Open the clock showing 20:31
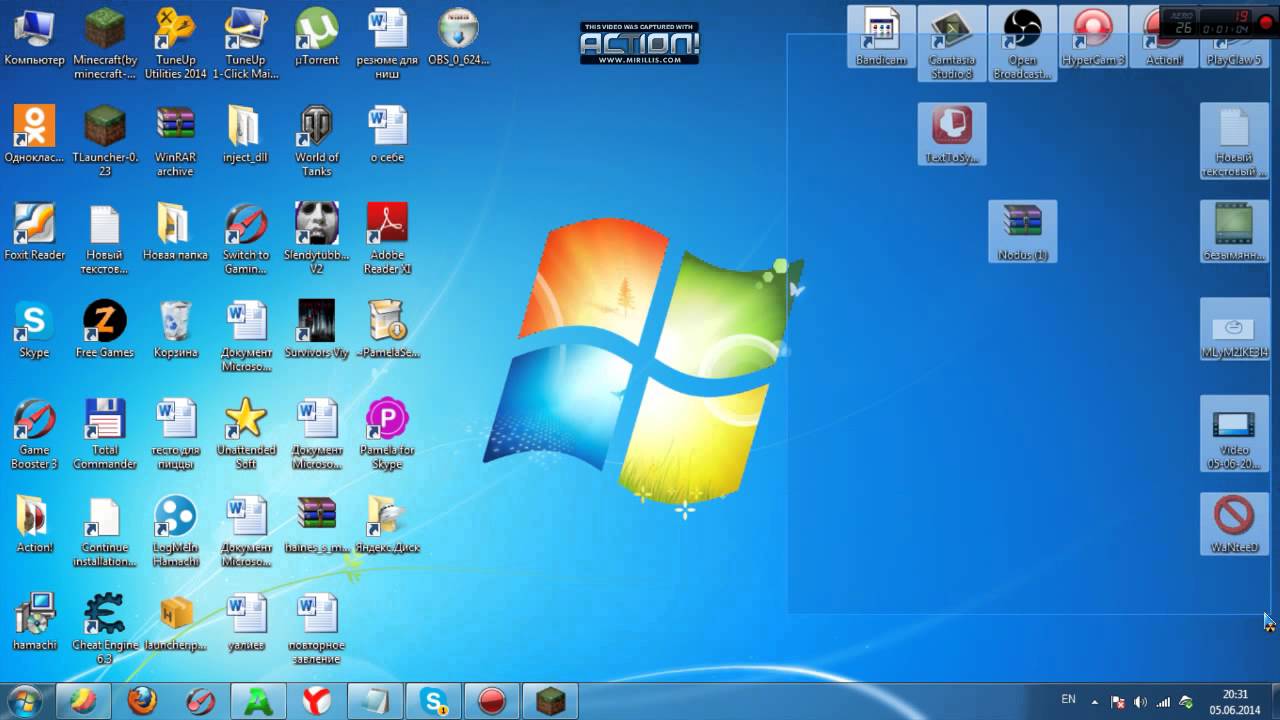Image resolution: width=1280 pixels, height=720 pixels. [x=1236, y=702]
